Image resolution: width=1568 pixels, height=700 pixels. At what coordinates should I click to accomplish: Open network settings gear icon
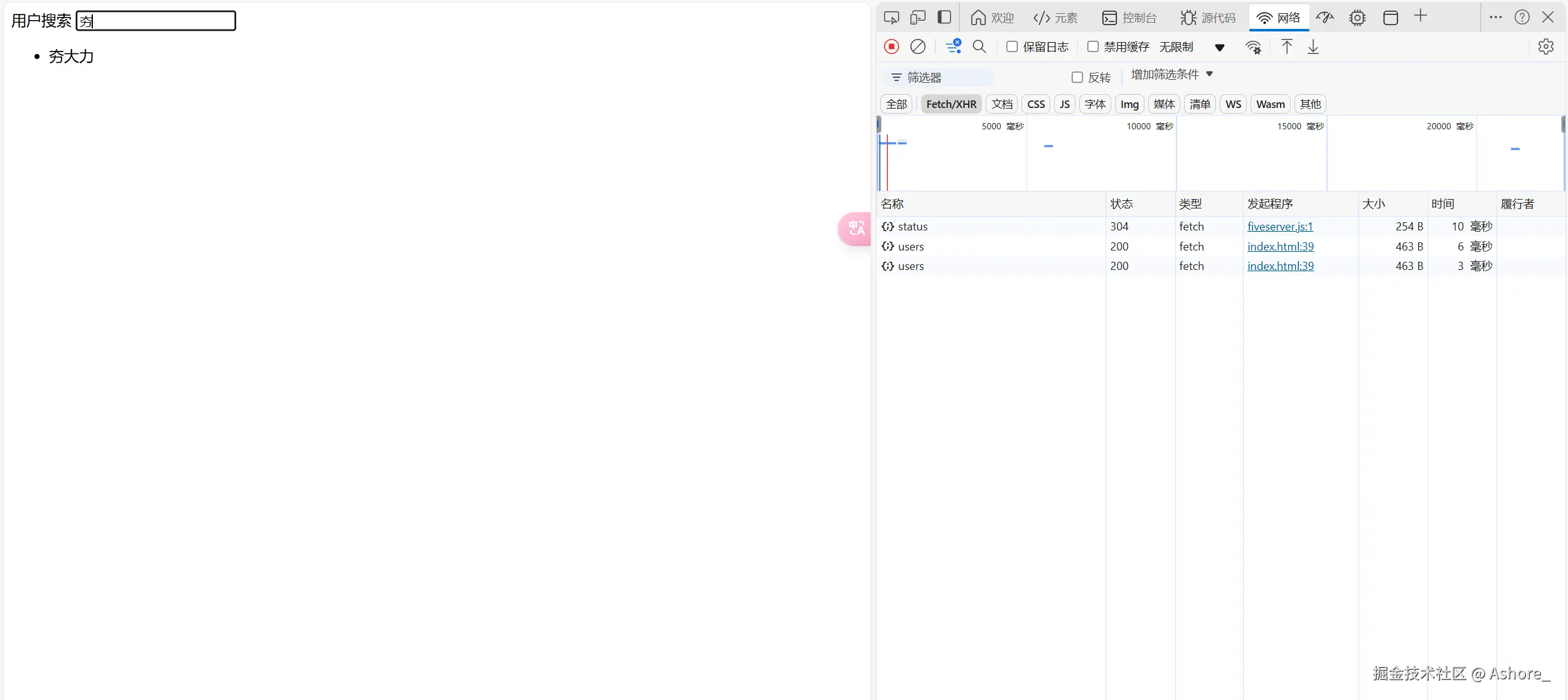click(1545, 46)
